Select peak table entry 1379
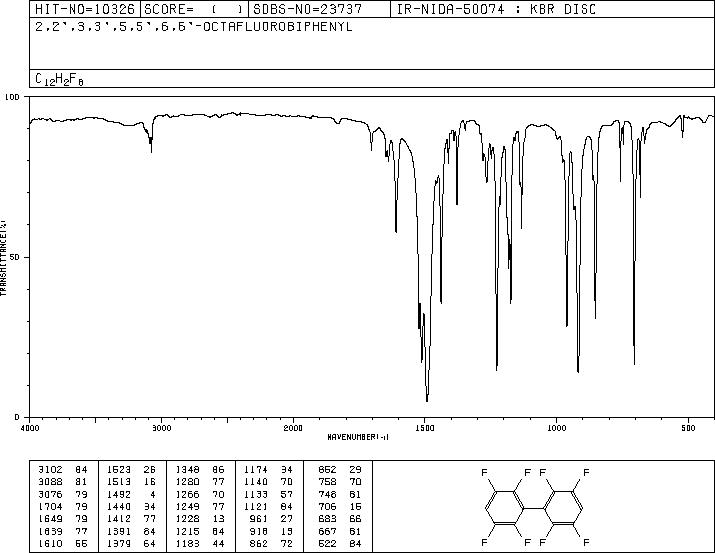 point(131,543)
